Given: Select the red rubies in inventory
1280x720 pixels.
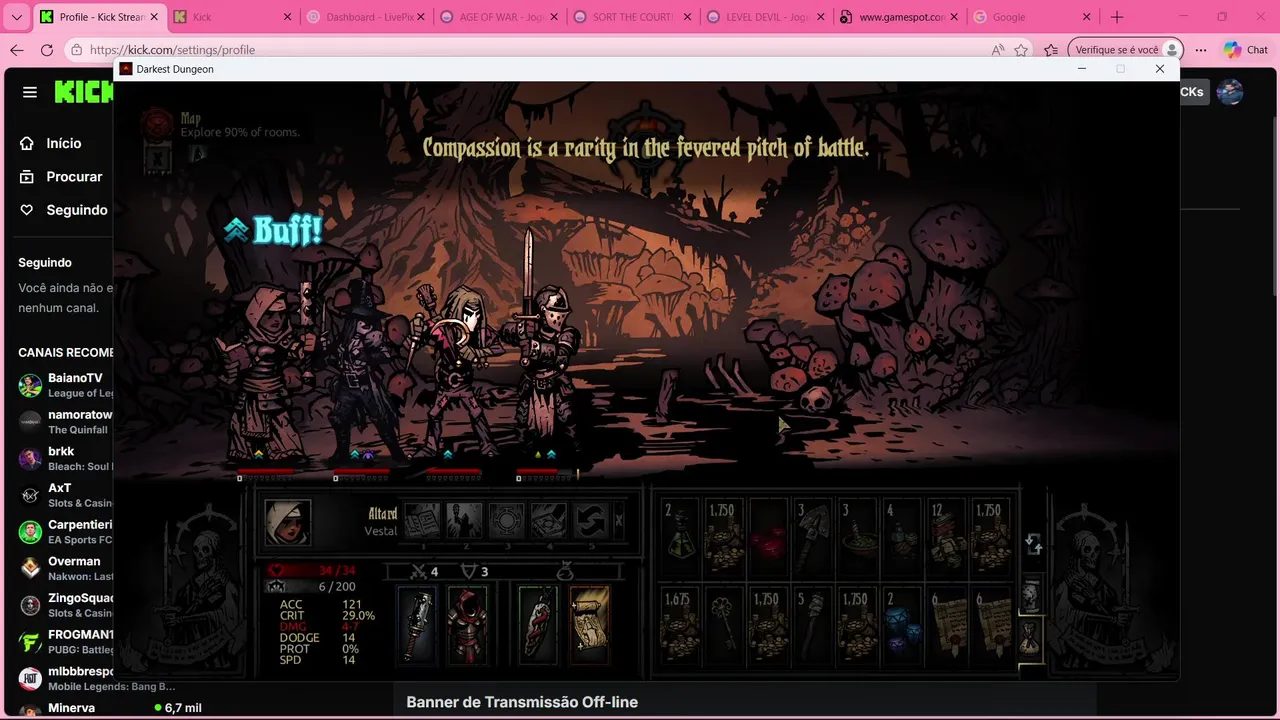Looking at the screenshot, I should point(768,537).
